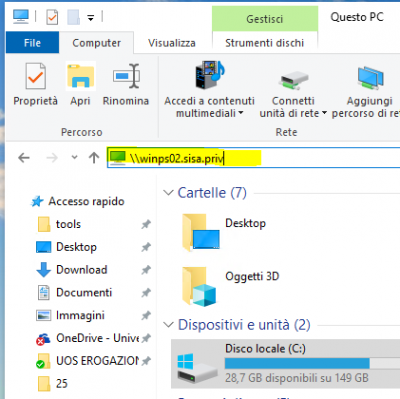This screenshot has width=400, height=399.
Task: Go back with the left arrow
Action: [24, 158]
